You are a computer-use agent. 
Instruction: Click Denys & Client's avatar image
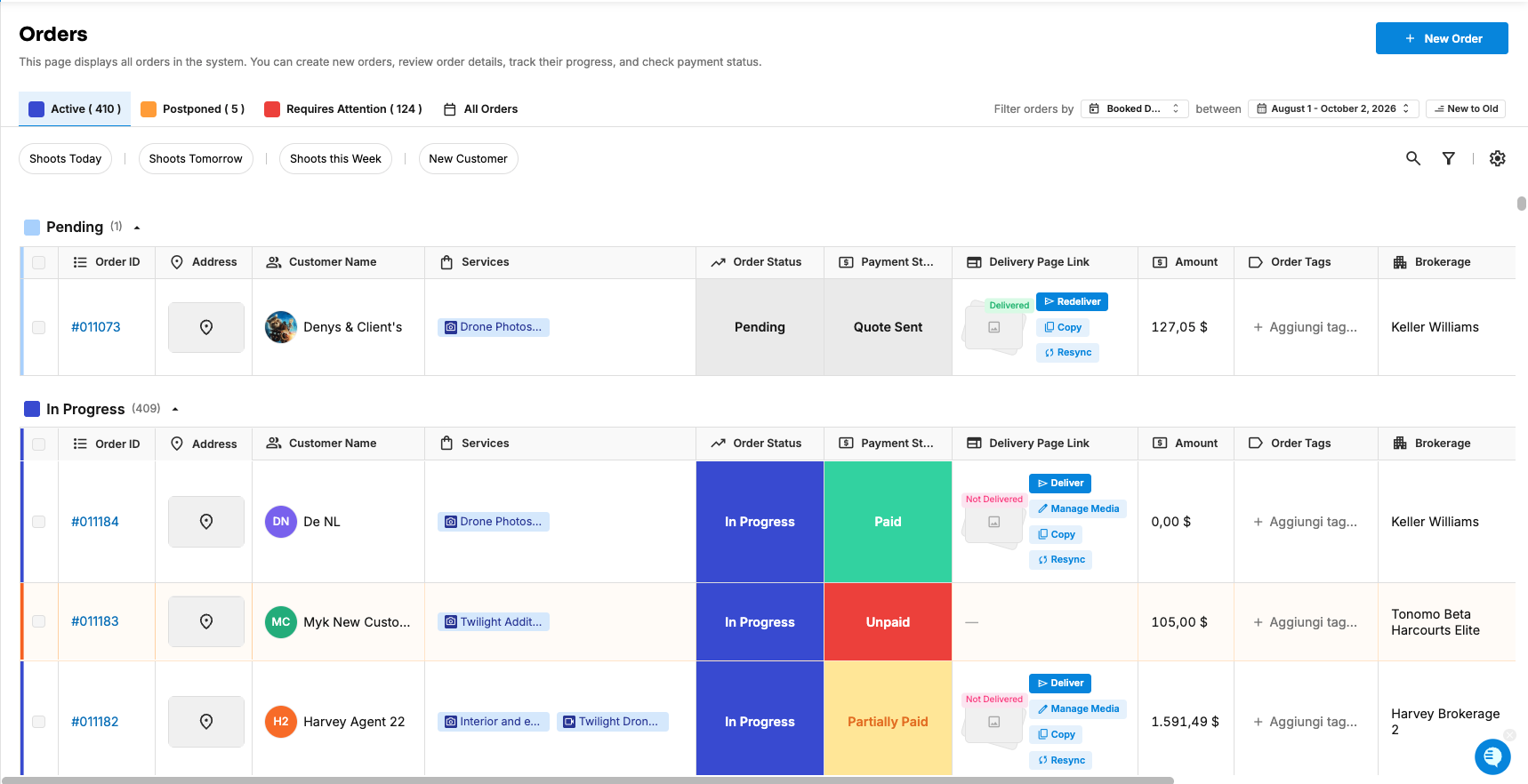click(x=281, y=327)
